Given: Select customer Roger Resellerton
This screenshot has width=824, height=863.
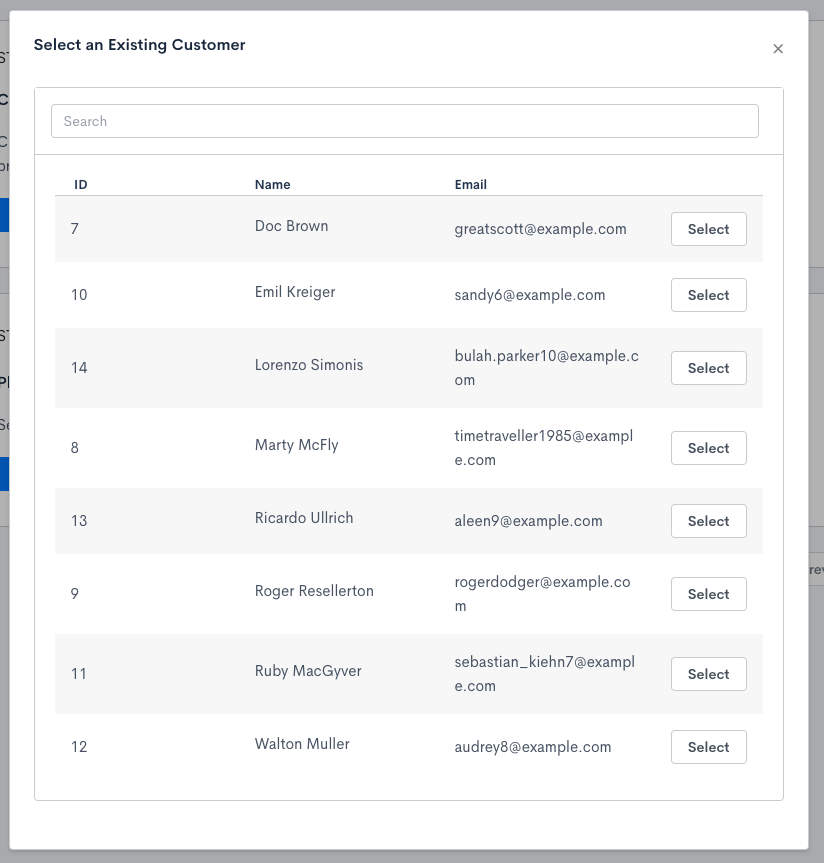Looking at the screenshot, I should tap(708, 594).
